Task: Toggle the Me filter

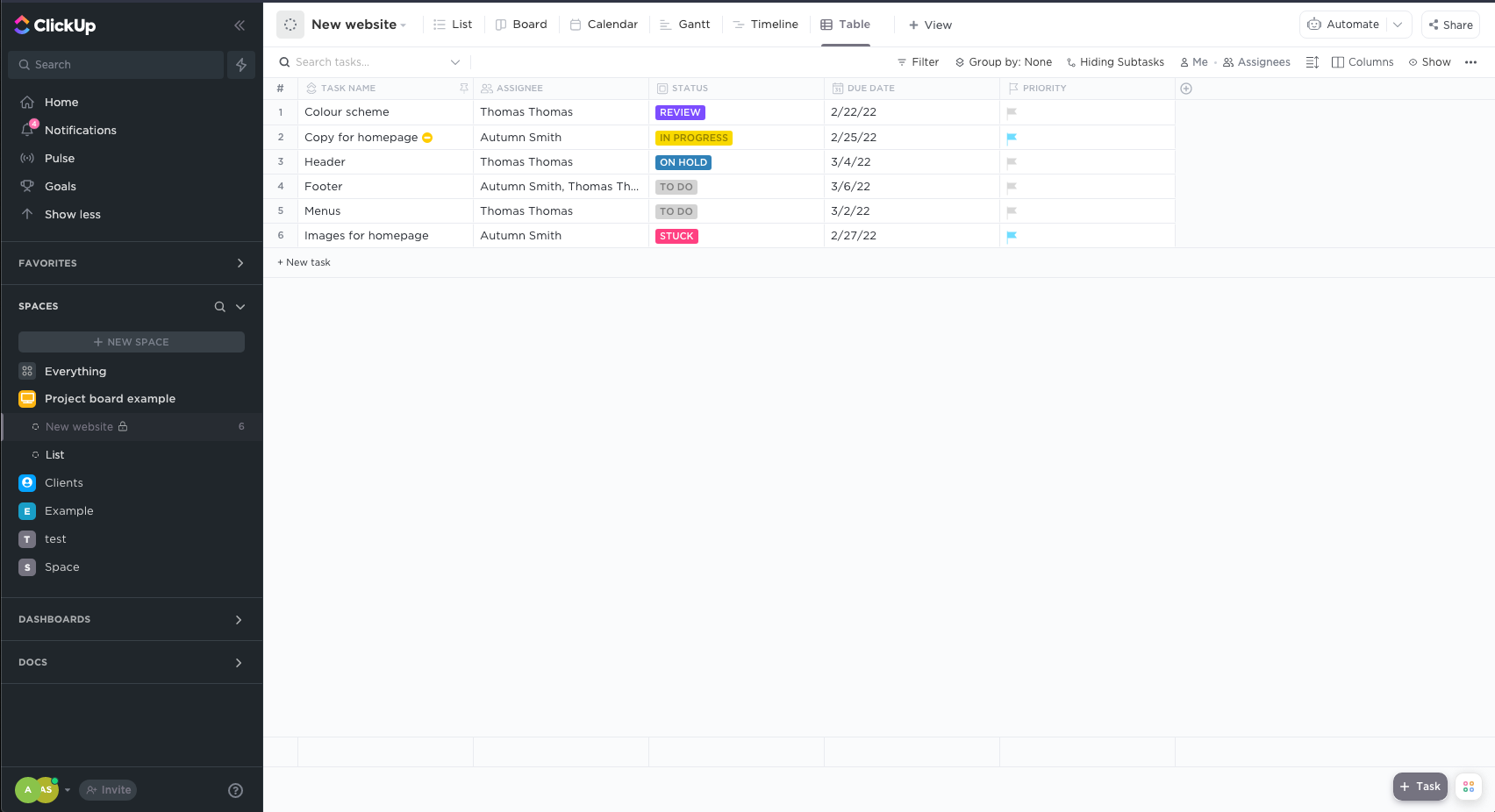Action: tap(1194, 62)
